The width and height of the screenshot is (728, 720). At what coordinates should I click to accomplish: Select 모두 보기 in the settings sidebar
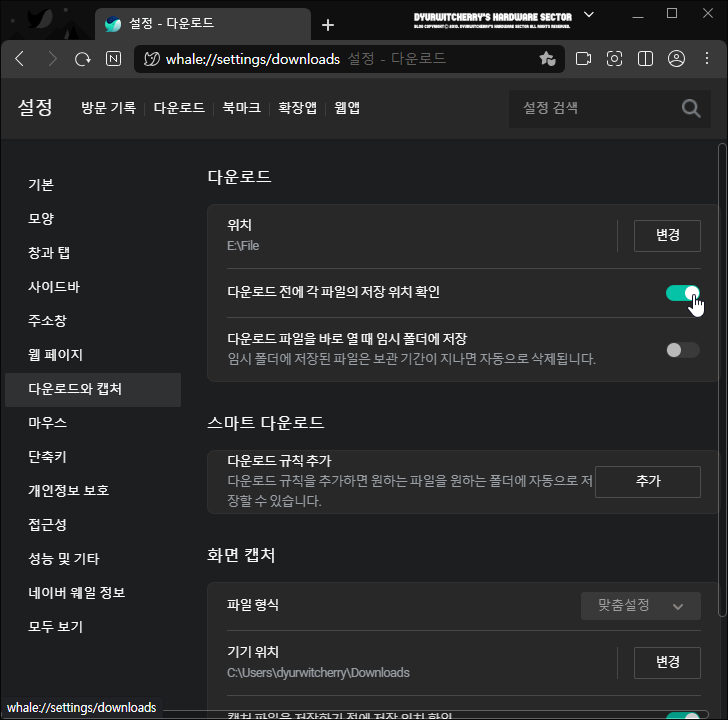55,627
